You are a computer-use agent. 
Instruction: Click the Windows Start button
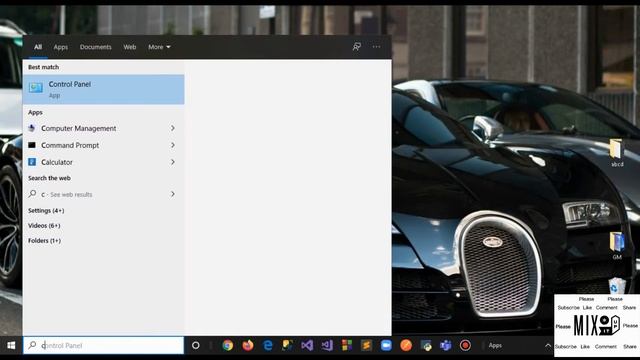[11, 345]
